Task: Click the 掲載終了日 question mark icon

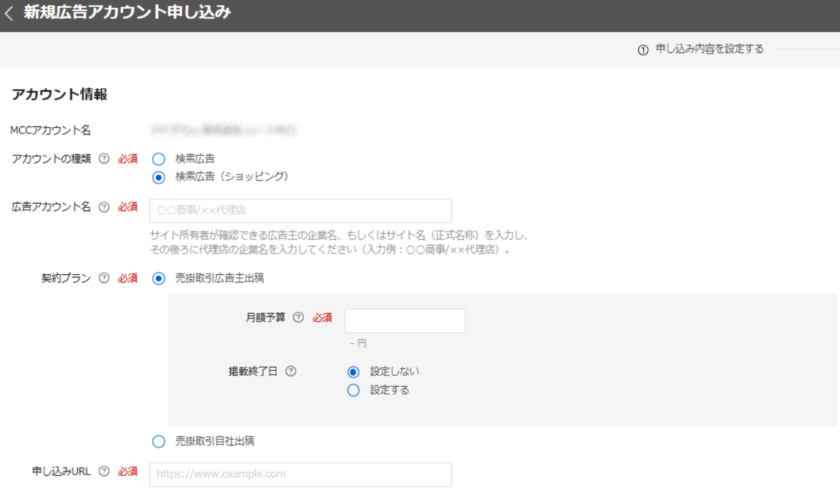Action: tap(291, 371)
